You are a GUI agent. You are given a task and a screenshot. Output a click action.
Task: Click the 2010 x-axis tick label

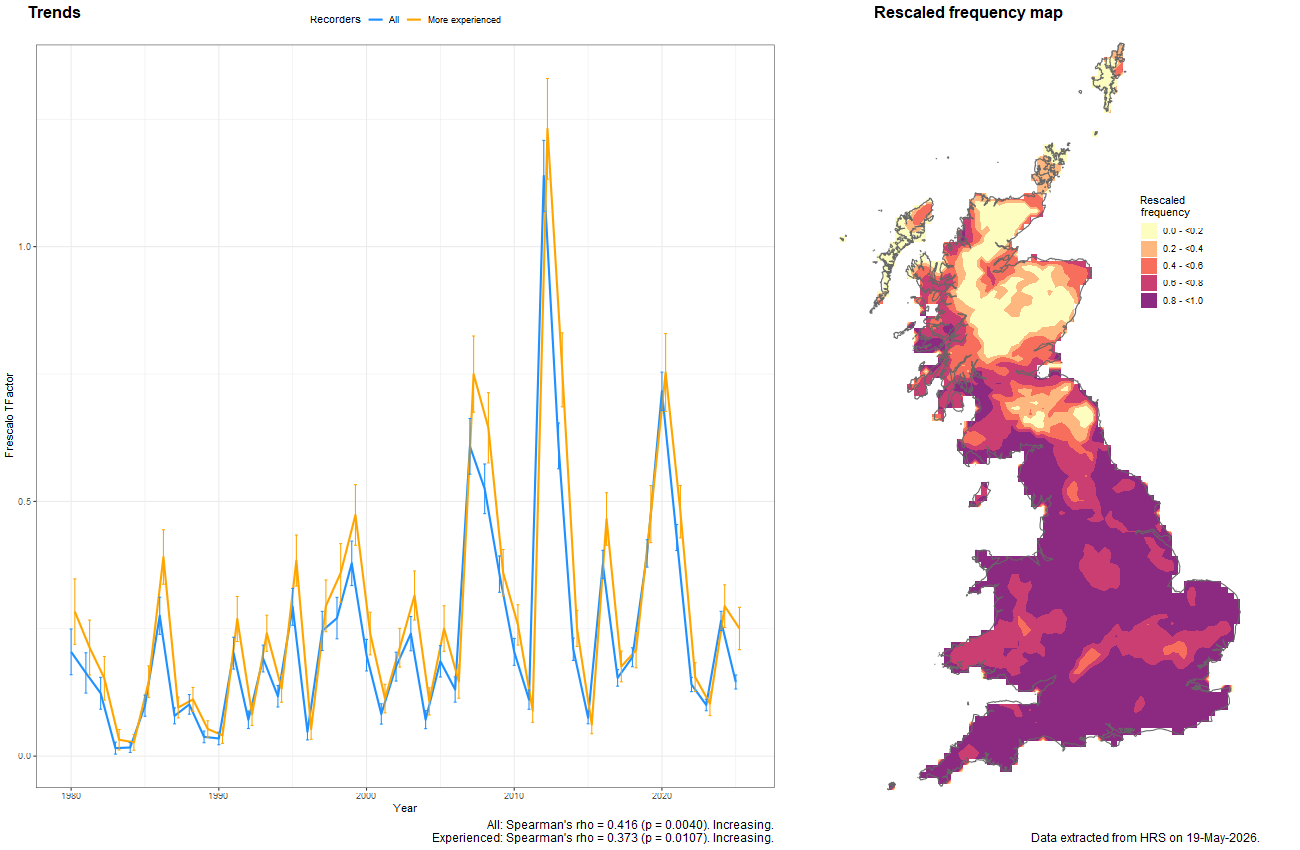[513, 796]
